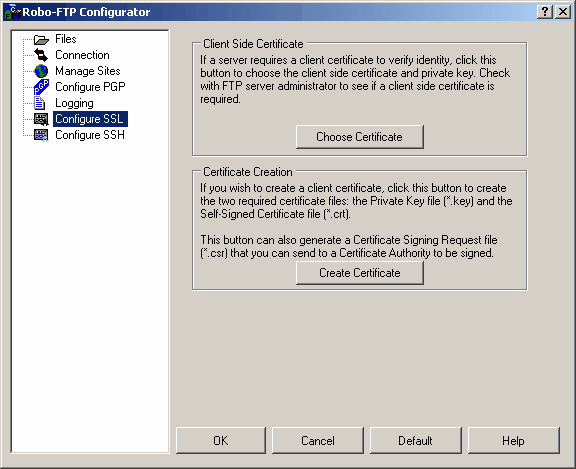This screenshot has width=576, height=469.
Task: Select the Files tree item
Action: pyautogui.click(x=66, y=39)
